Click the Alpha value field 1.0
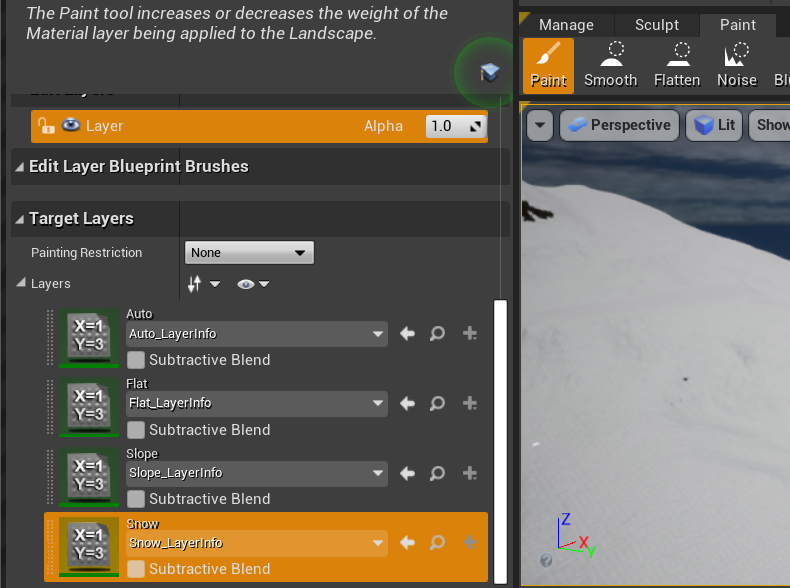790x588 pixels. point(456,126)
